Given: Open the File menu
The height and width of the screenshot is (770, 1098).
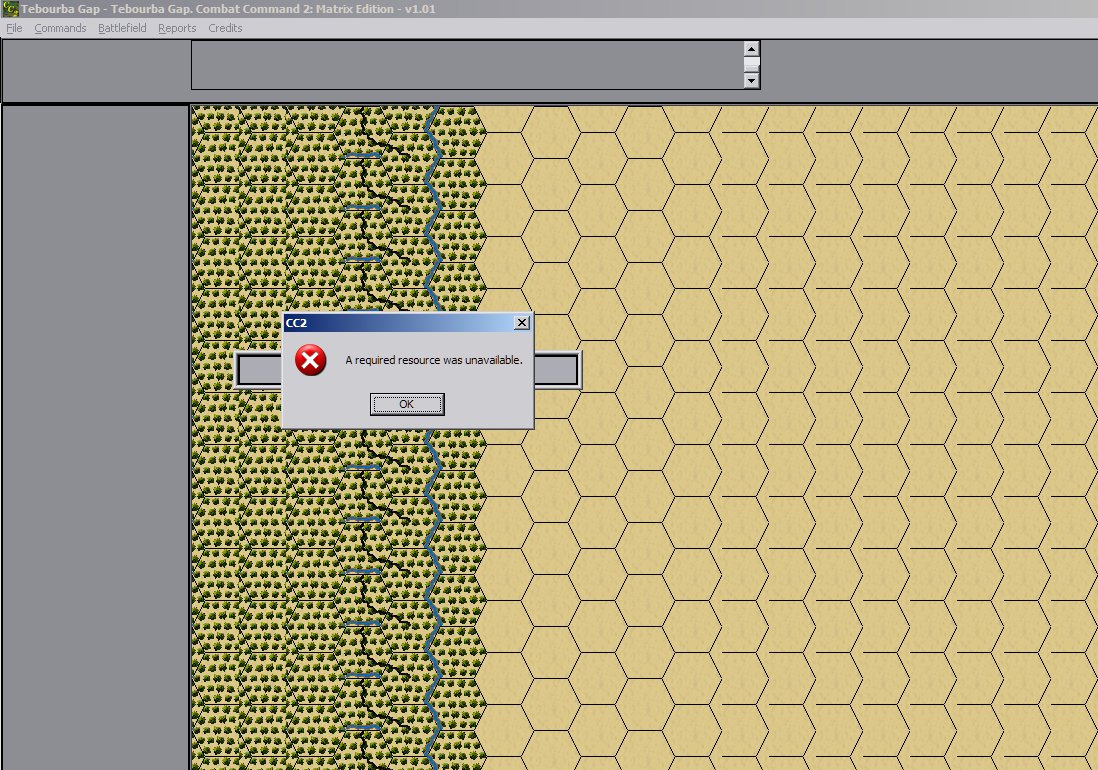Looking at the screenshot, I should click(x=14, y=28).
